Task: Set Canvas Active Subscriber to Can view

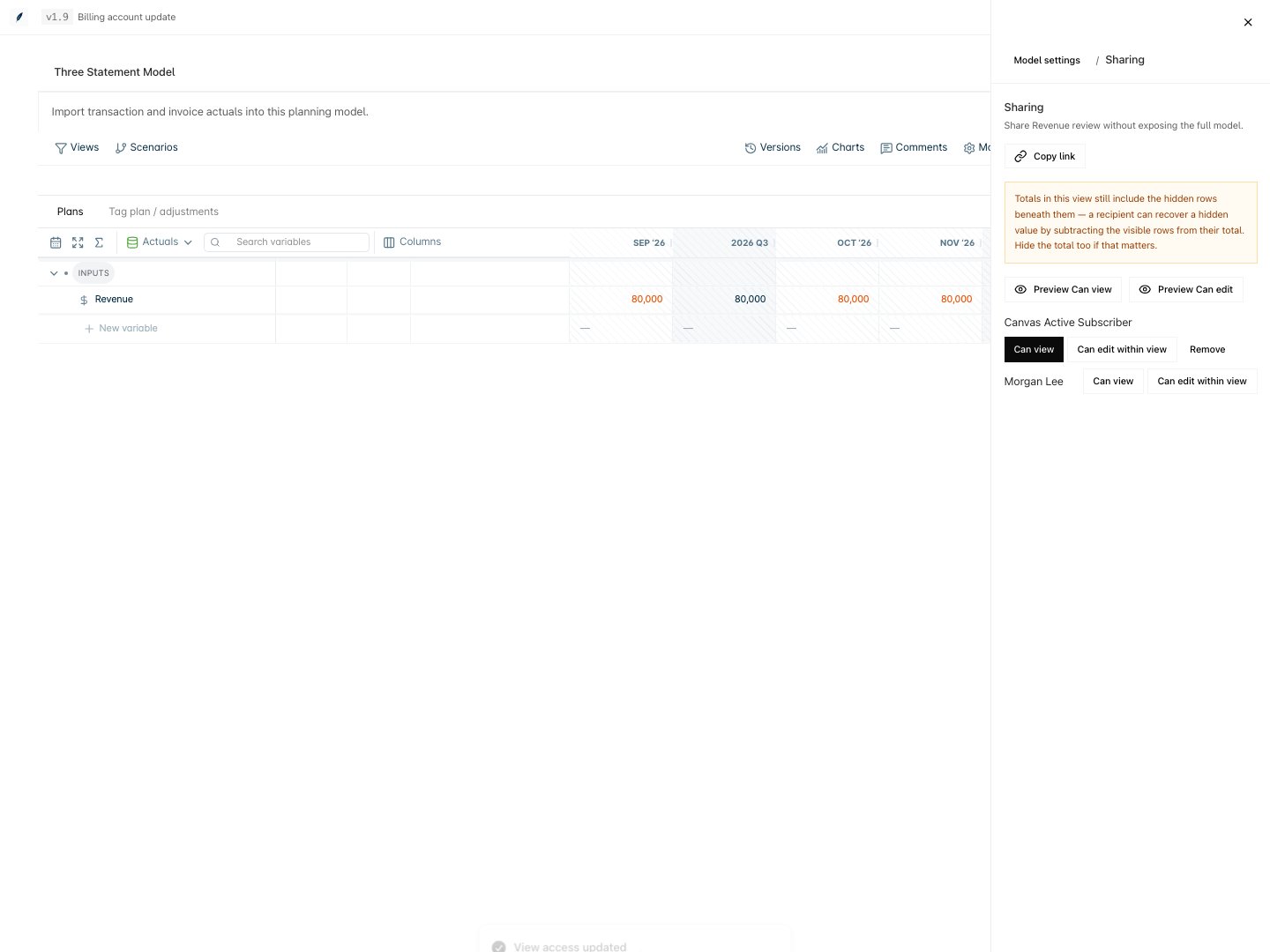Action: (x=1034, y=349)
